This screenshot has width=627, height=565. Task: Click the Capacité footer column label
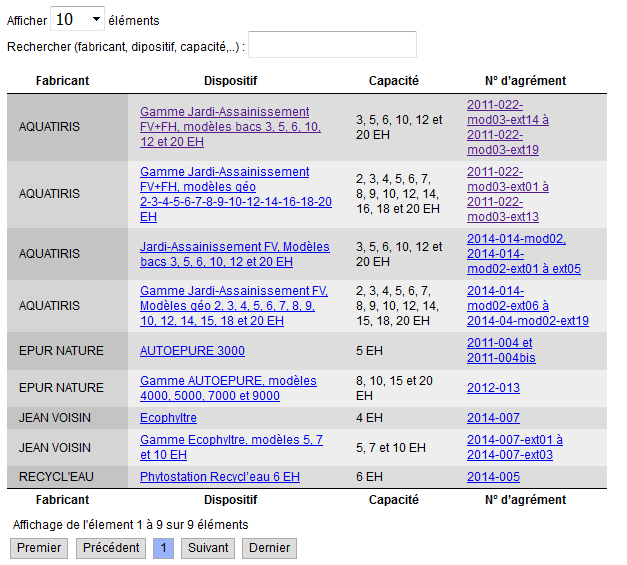point(393,500)
